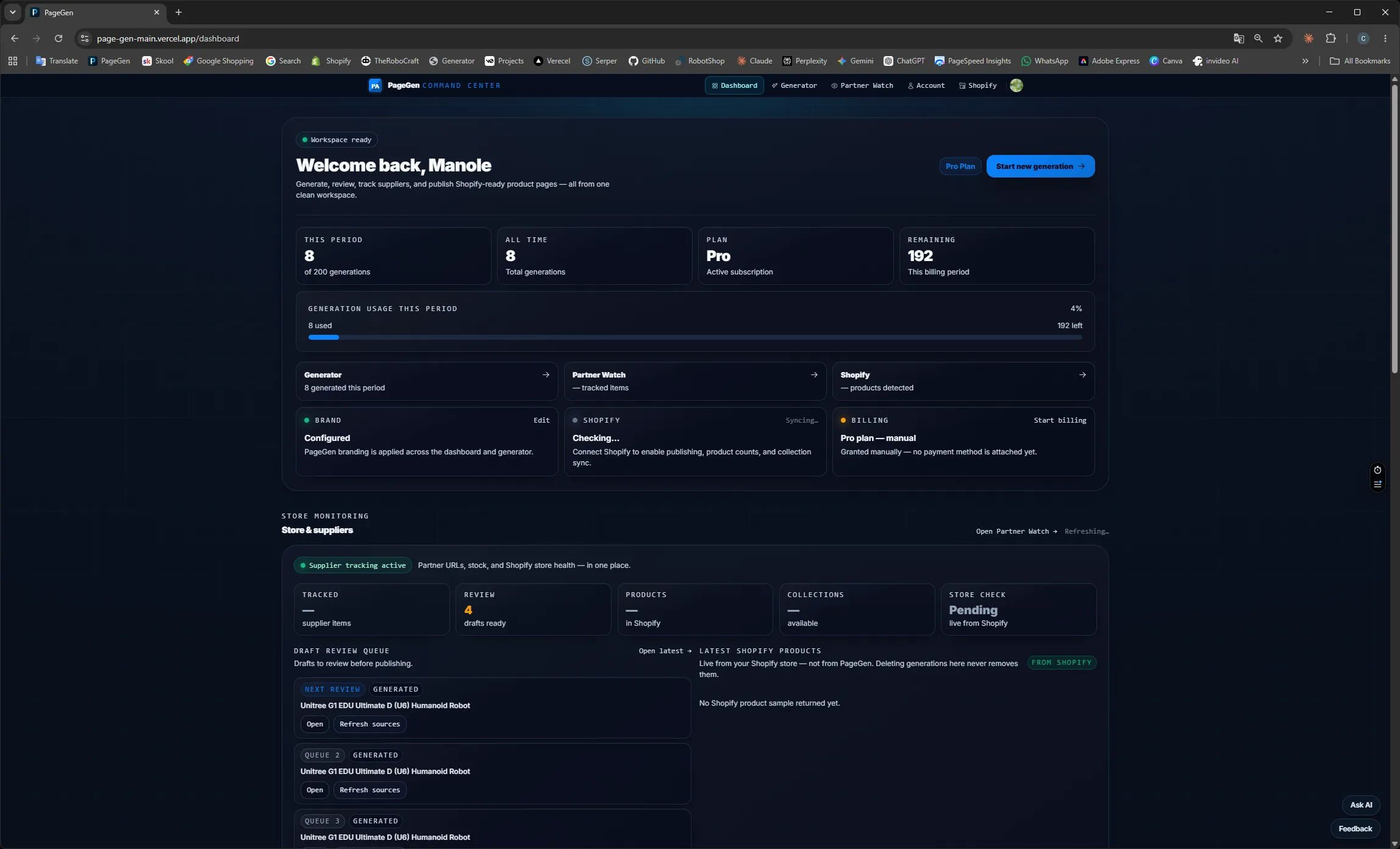This screenshot has width=1400, height=849.
Task: Click the Workspace ready status badge
Action: (337, 140)
